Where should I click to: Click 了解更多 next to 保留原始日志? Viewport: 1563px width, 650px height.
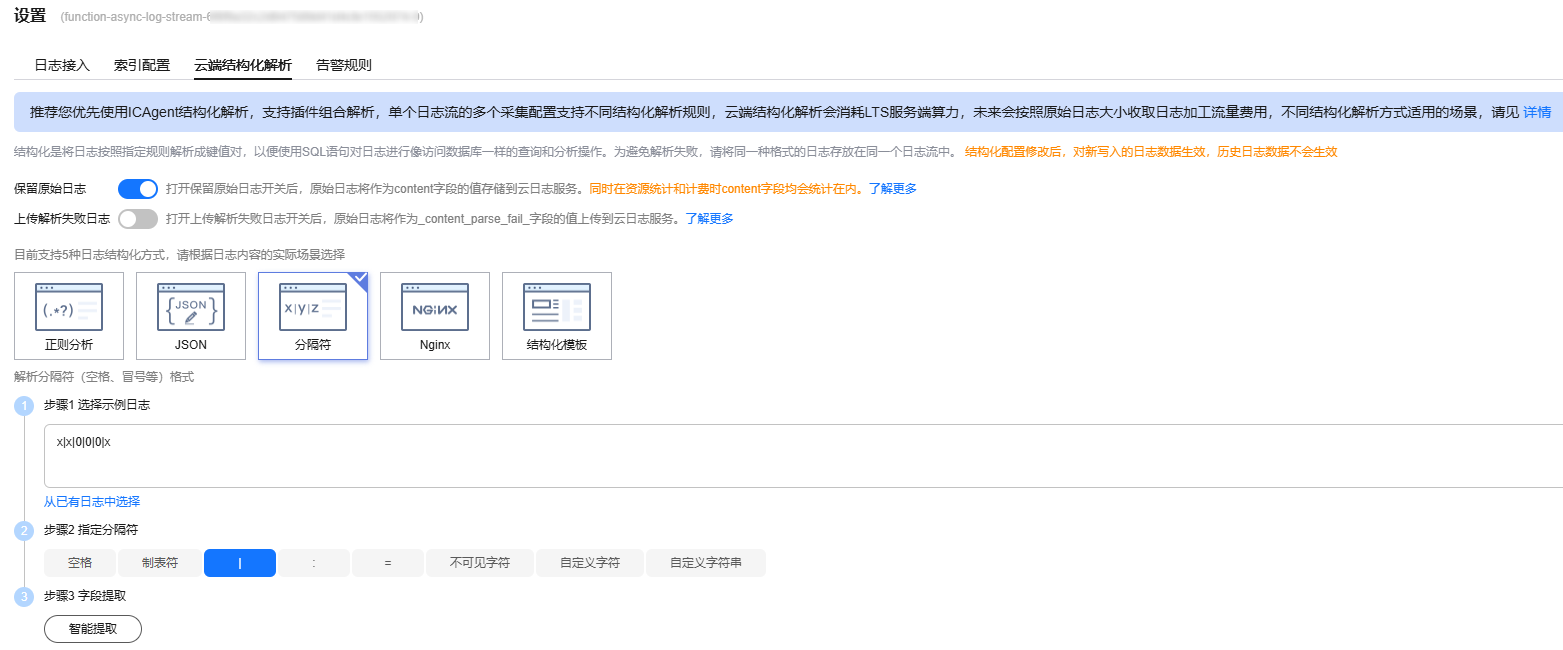pos(892,189)
